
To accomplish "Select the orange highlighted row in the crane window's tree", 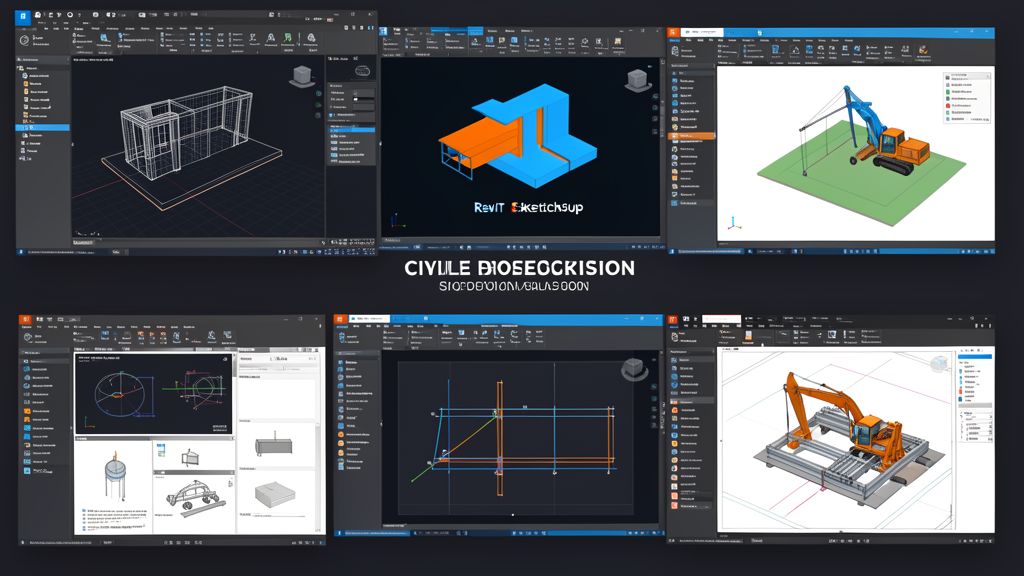I will coord(692,136).
